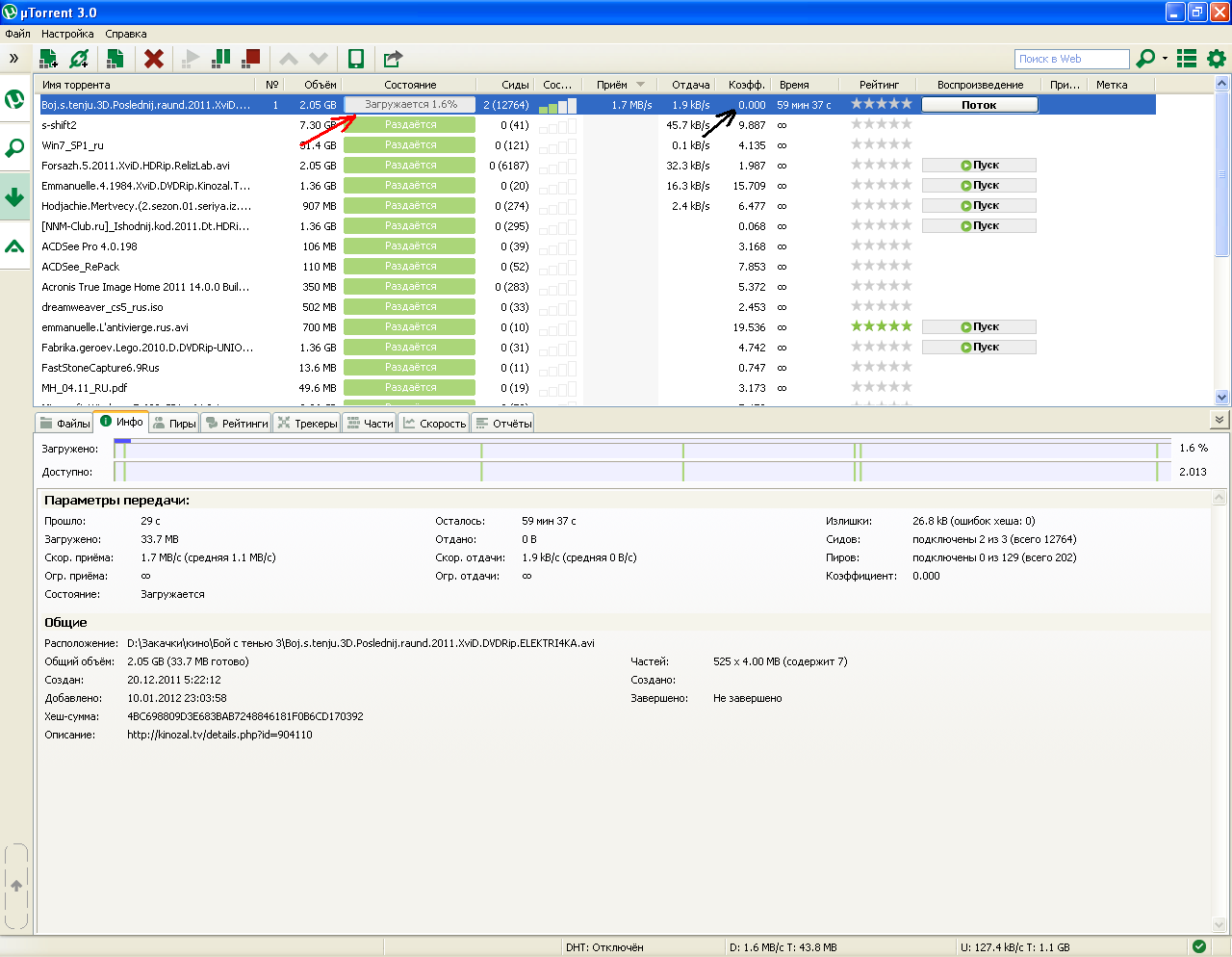Viewport: 1232px width, 957px height.
Task: Open the Remote device toolbar icon
Action: [x=355, y=59]
